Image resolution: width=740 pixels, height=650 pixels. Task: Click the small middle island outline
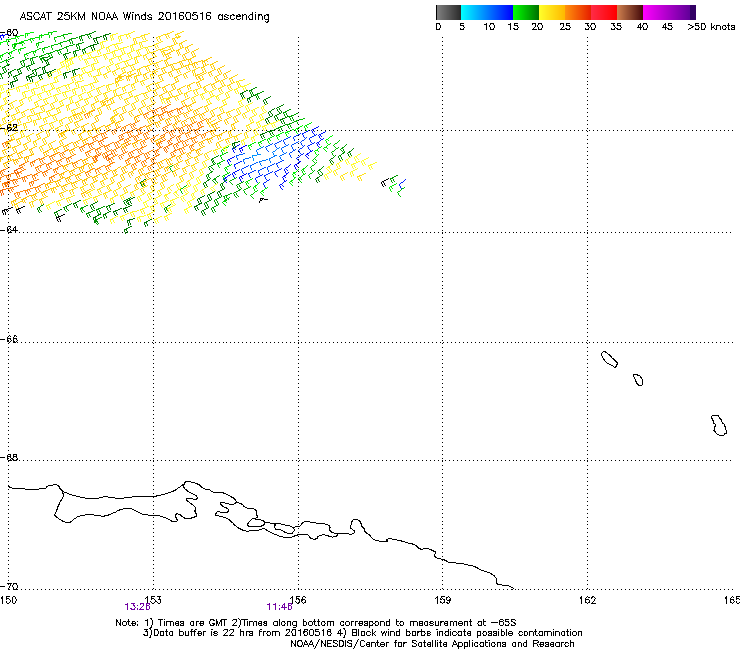click(638, 380)
